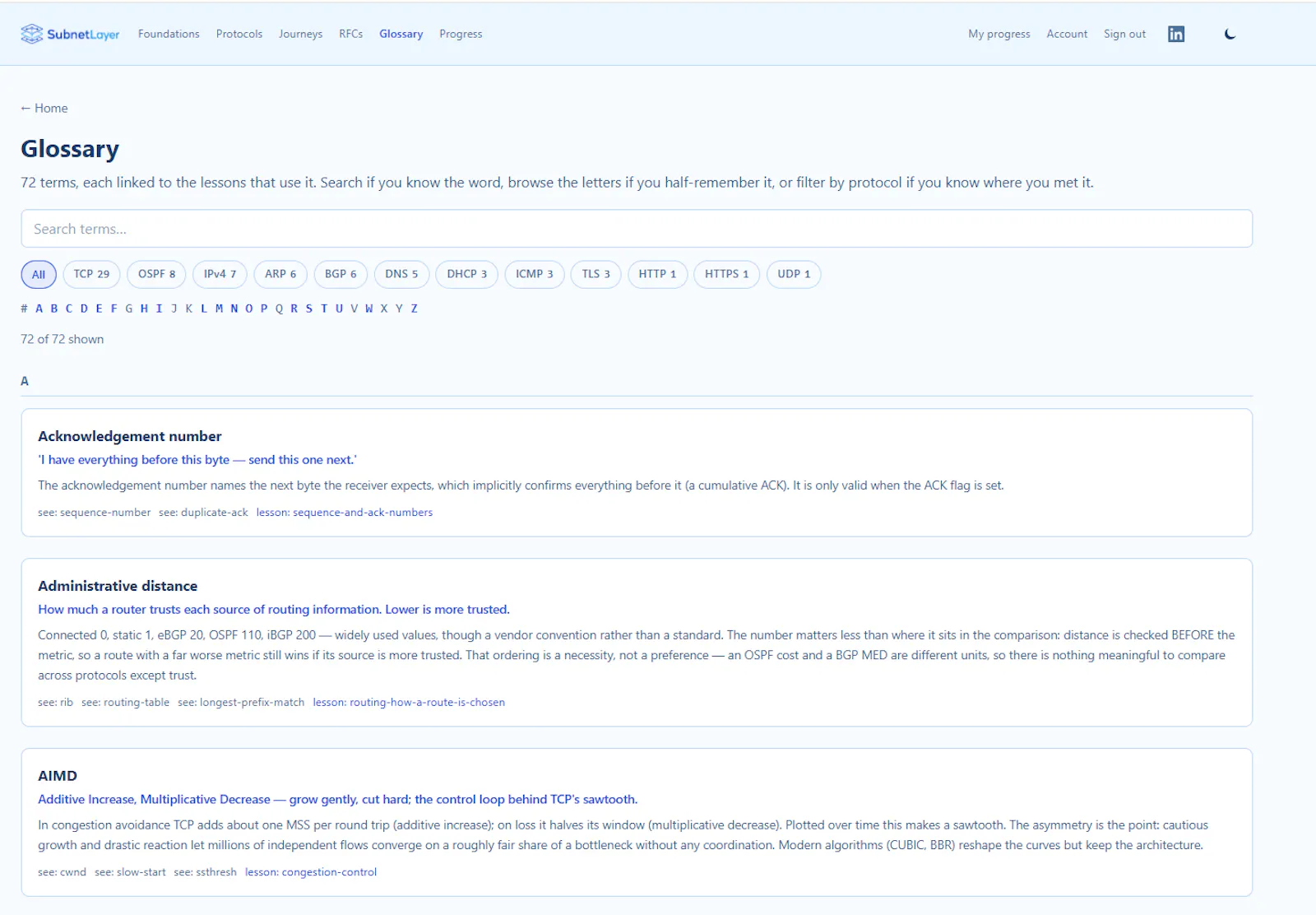
Task: Open the RFCs nav item
Action: tap(351, 34)
